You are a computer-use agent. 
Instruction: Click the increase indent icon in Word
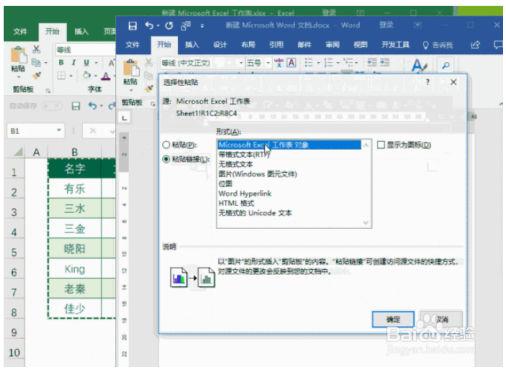click(385, 62)
